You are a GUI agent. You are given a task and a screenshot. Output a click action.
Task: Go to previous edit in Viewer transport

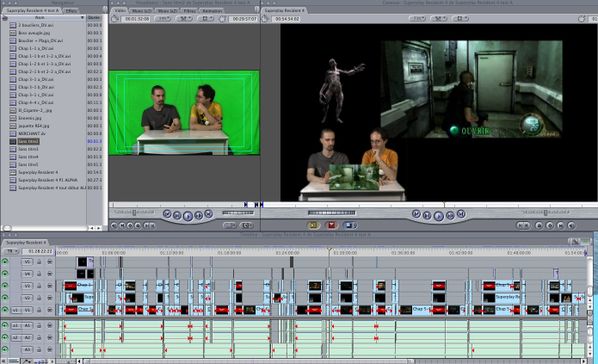[x=167, y=214]
